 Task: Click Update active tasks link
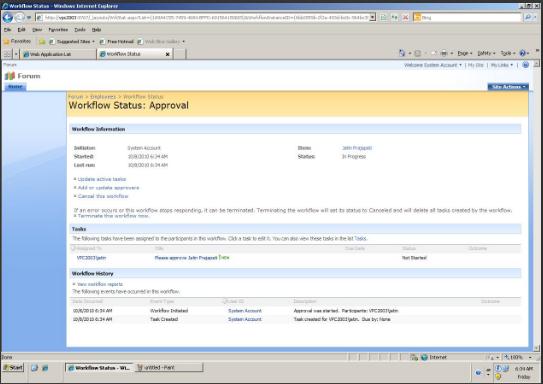point(102,179)
